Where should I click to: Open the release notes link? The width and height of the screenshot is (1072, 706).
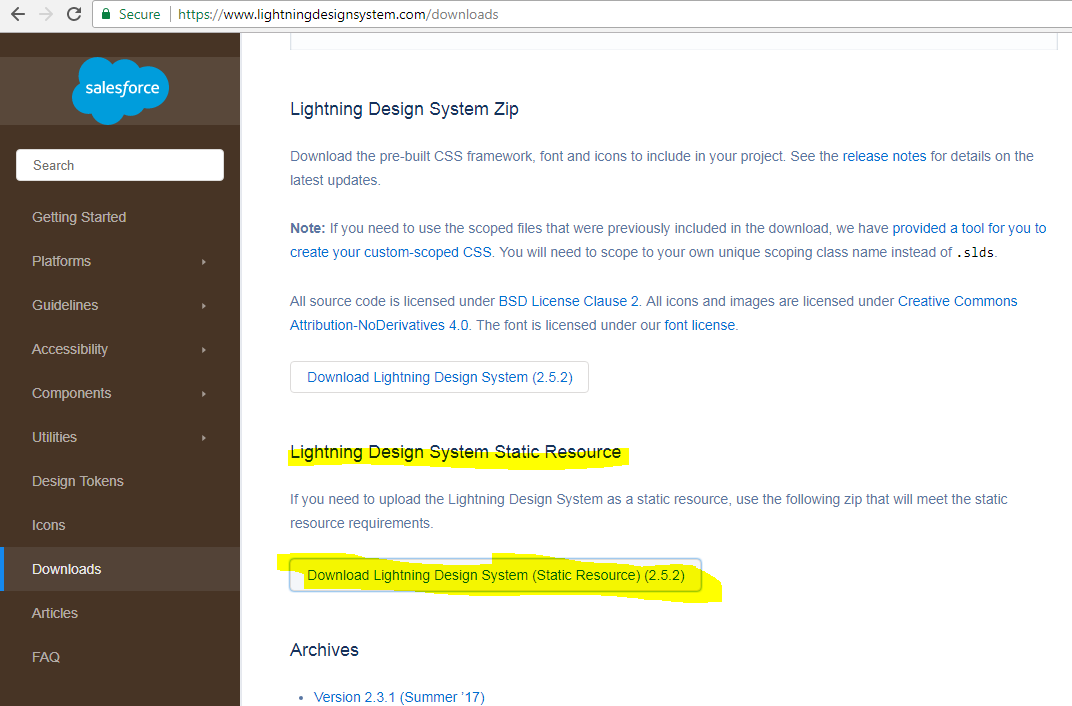(x=884, y=156)
